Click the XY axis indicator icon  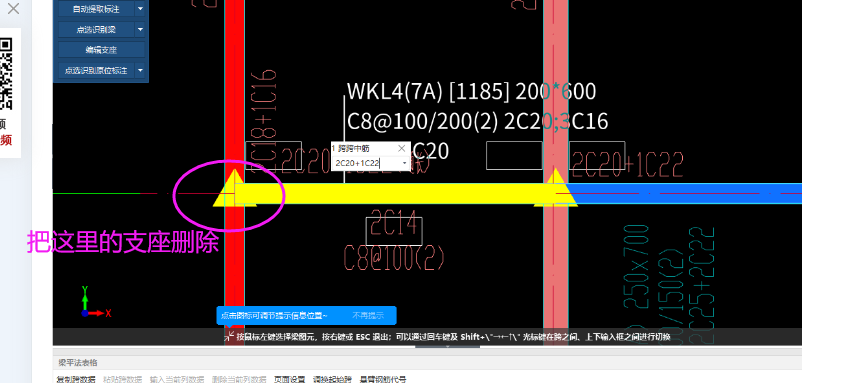point(95,303)
